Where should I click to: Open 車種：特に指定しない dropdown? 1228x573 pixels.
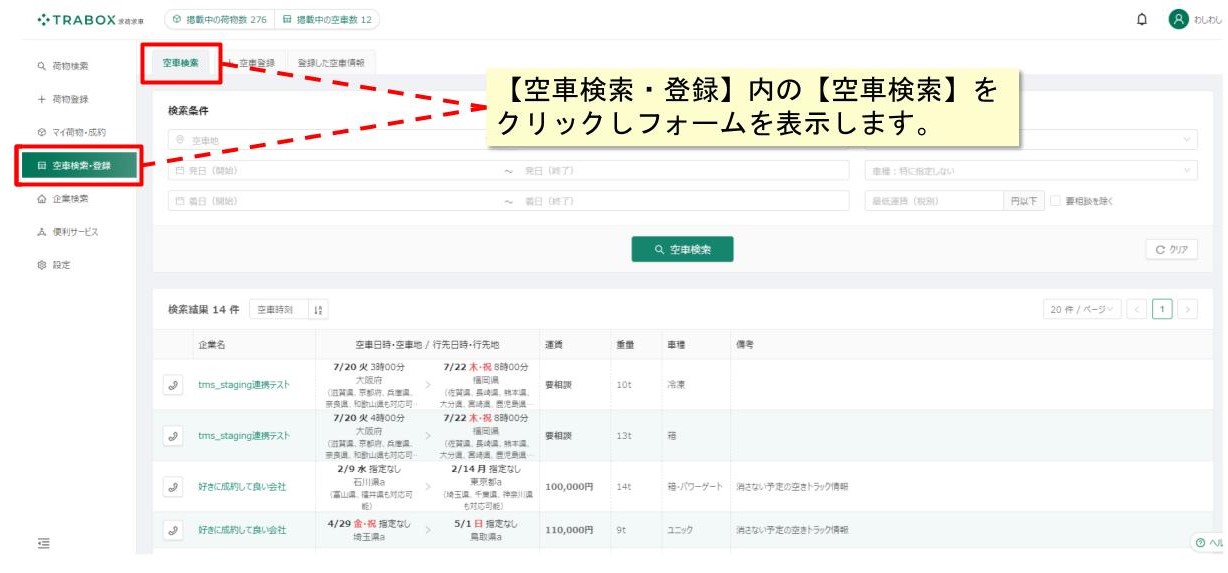1030,171
